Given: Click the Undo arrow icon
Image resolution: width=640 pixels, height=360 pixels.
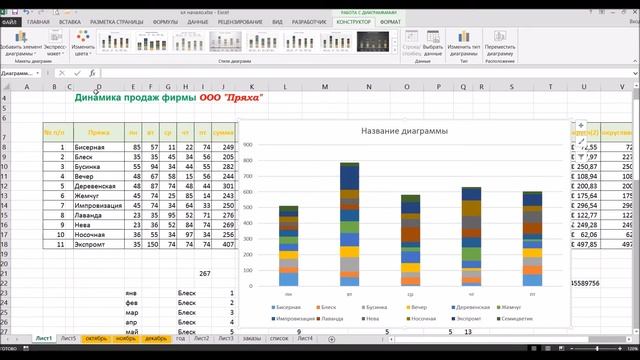Looking at the screenshot, I should (x=26, y=12).
